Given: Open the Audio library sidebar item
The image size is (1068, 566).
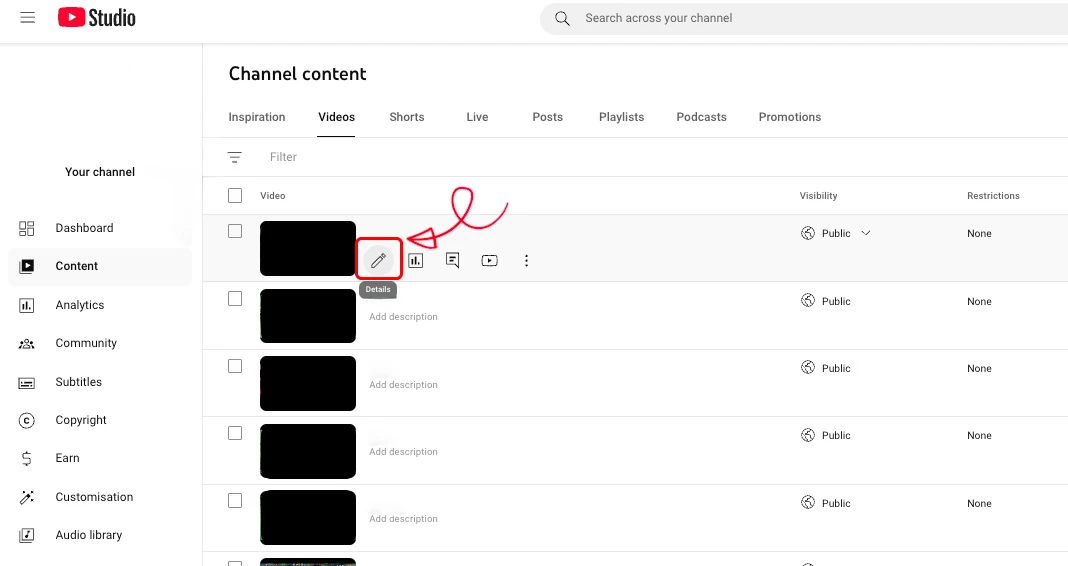Looking at the screenshot, I should click(89, 535).
